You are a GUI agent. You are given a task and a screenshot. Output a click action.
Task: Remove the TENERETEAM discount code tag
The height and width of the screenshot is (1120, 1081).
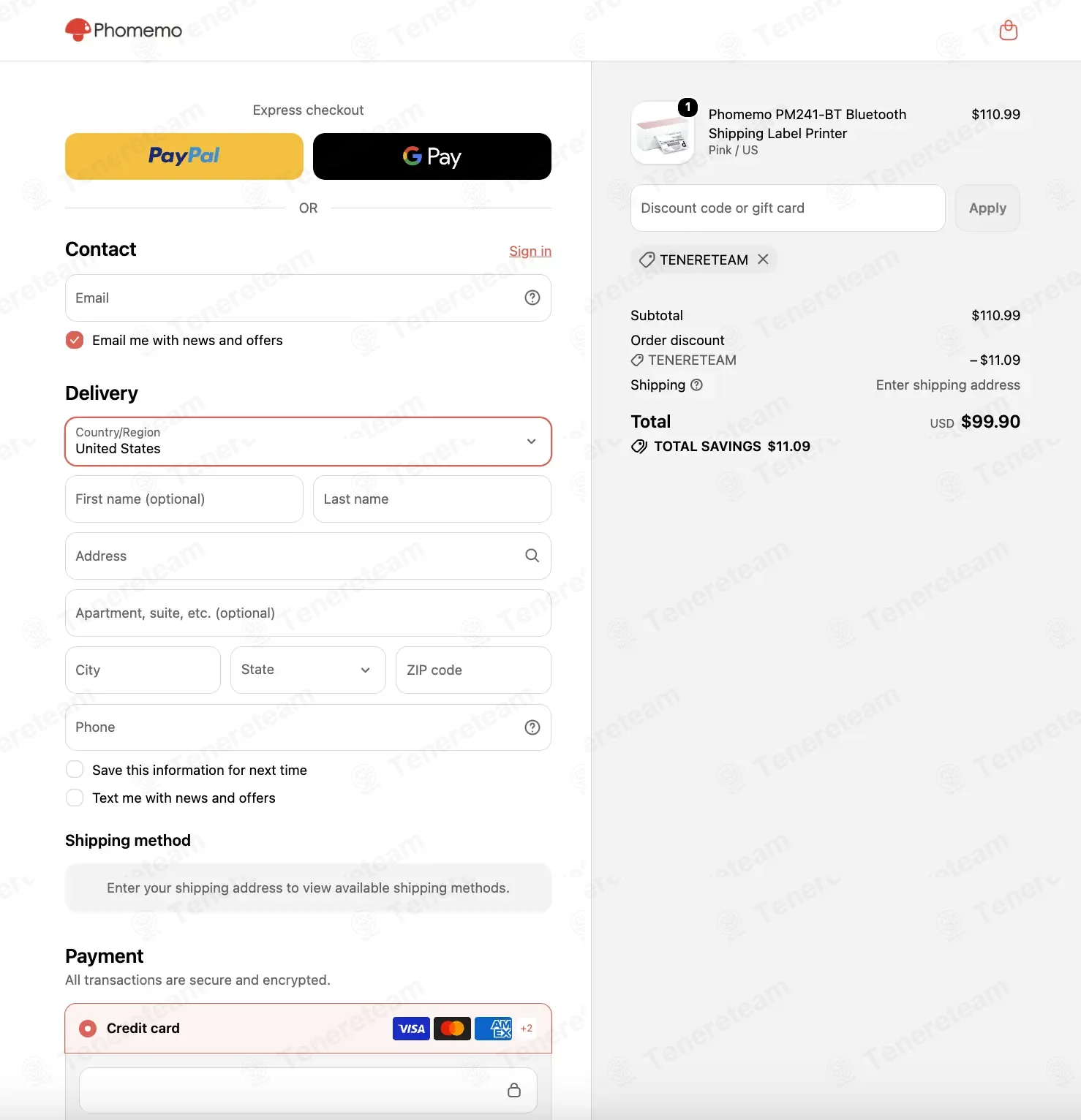click(x=763, y=260)
